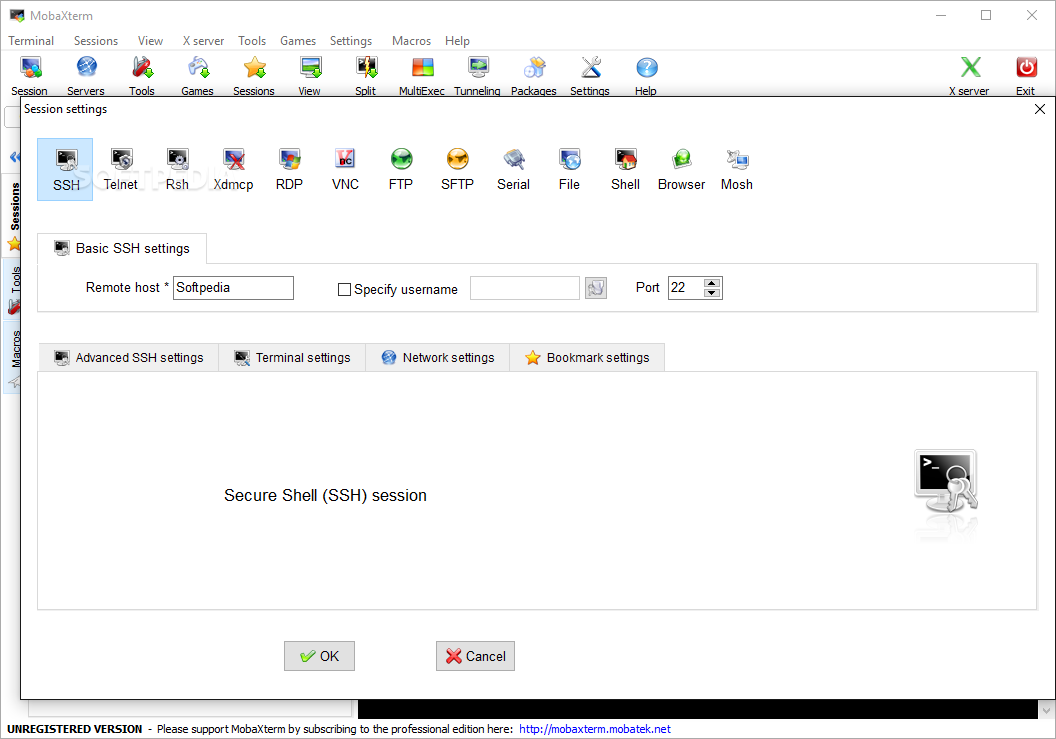Open the Sessions menu in menu bar

point(96,41)
